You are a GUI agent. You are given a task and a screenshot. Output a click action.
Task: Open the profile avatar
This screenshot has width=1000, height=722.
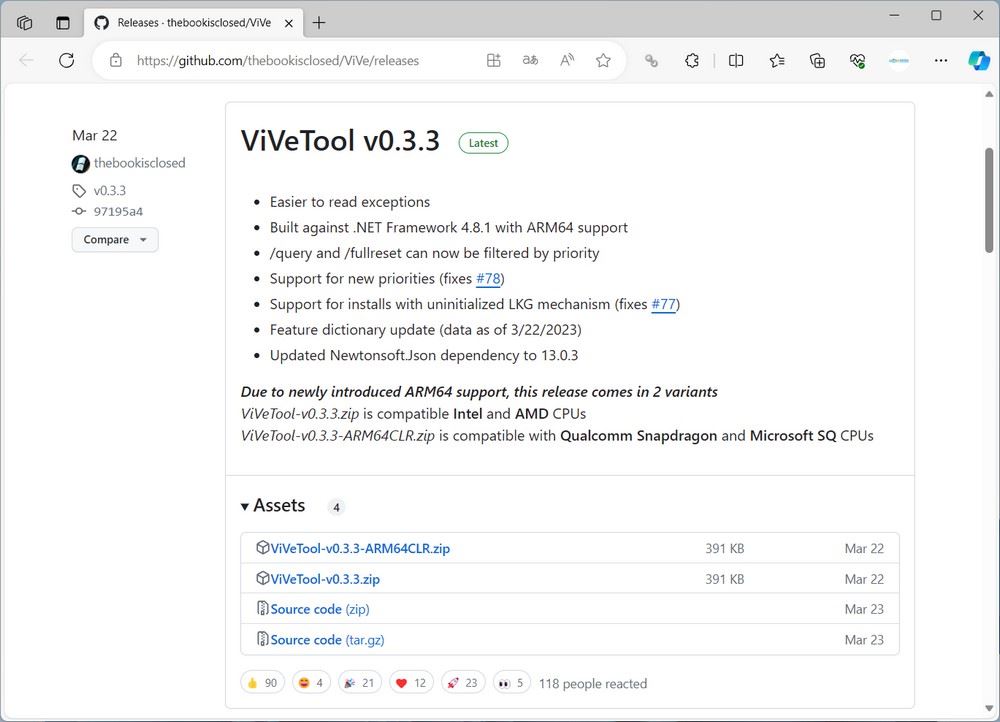(899, 61)
